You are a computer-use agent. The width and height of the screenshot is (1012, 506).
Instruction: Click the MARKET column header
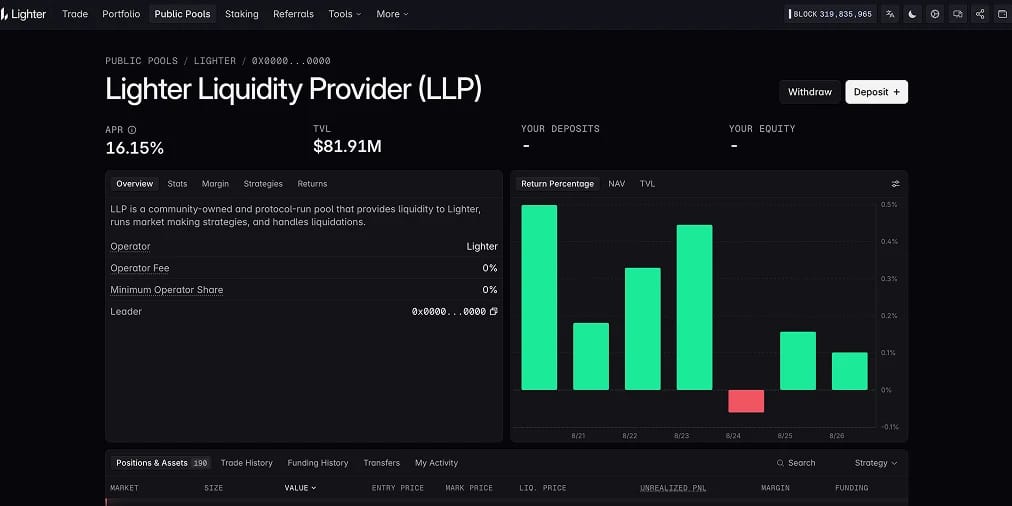[x=125, y=488]
